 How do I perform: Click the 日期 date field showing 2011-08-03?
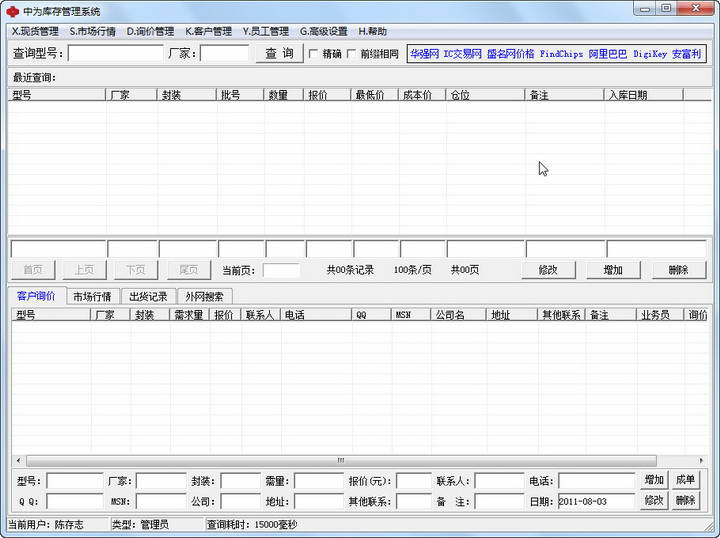tap(596, 501)
